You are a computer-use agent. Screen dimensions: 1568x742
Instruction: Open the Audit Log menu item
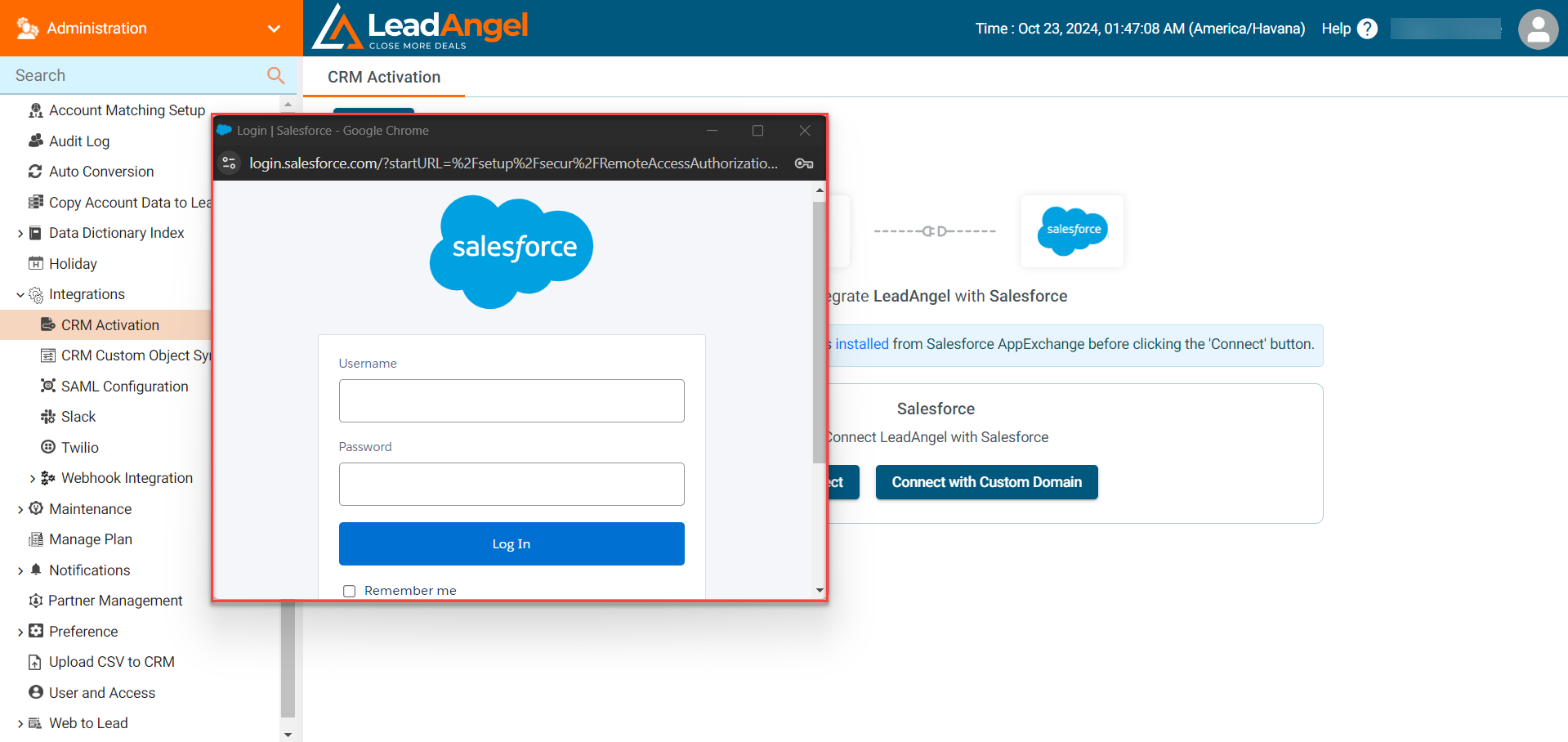[x=79, y=141]
